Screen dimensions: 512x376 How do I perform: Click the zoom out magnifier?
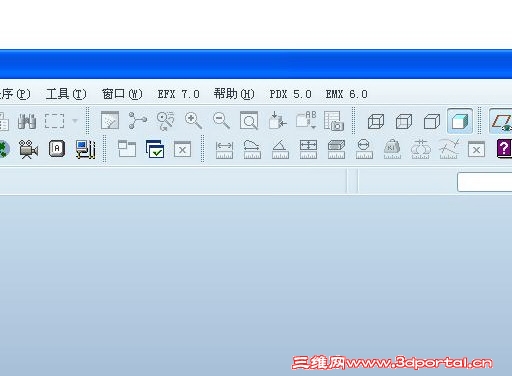221,121
